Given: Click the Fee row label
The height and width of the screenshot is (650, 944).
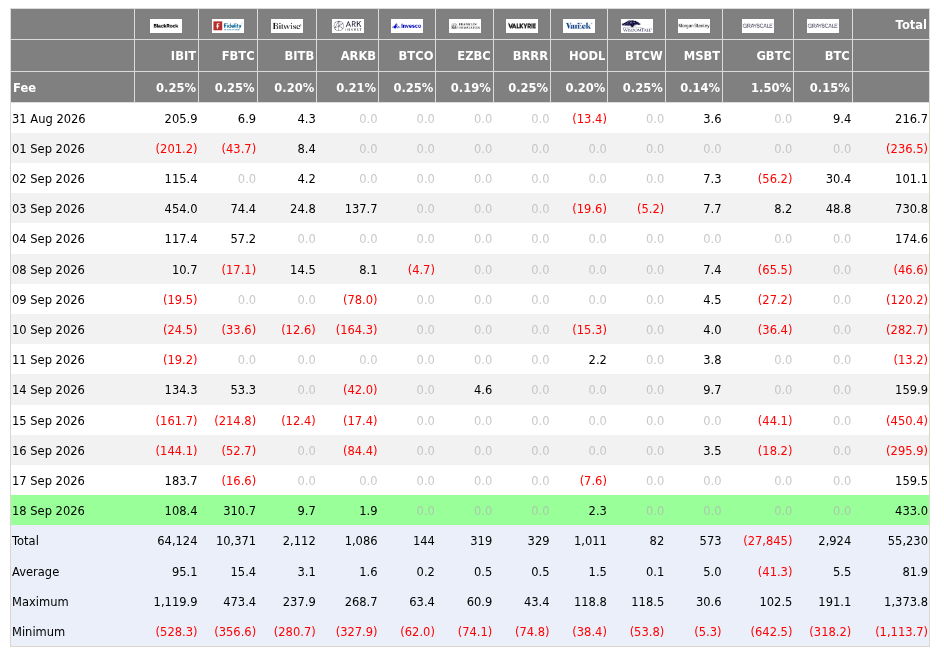Looking at the screenshot, I should coord(25,88).
